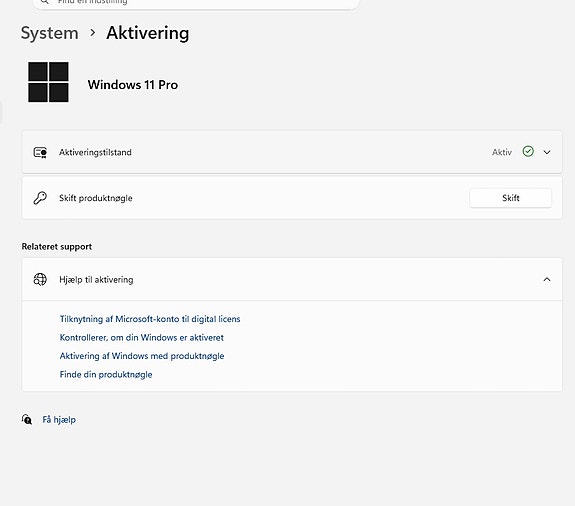Viewport: 575px width, 506px height.
Task: Click the Få hjælp headset icon
Action: point(27,419)
